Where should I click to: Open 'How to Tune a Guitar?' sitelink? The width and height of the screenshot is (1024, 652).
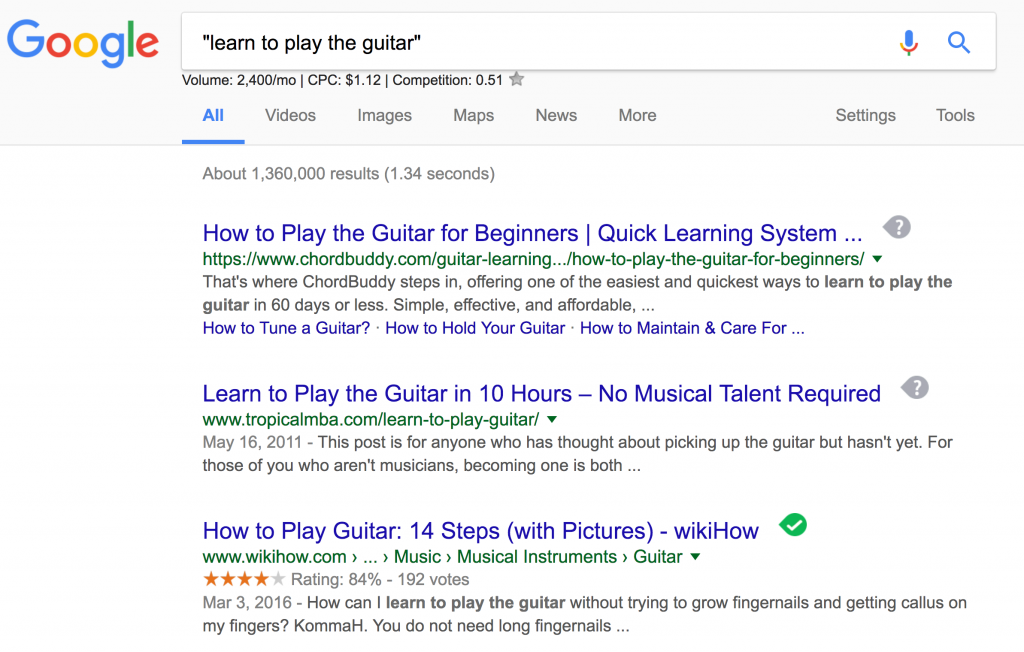pyautogui.click(x=286, y=328)
